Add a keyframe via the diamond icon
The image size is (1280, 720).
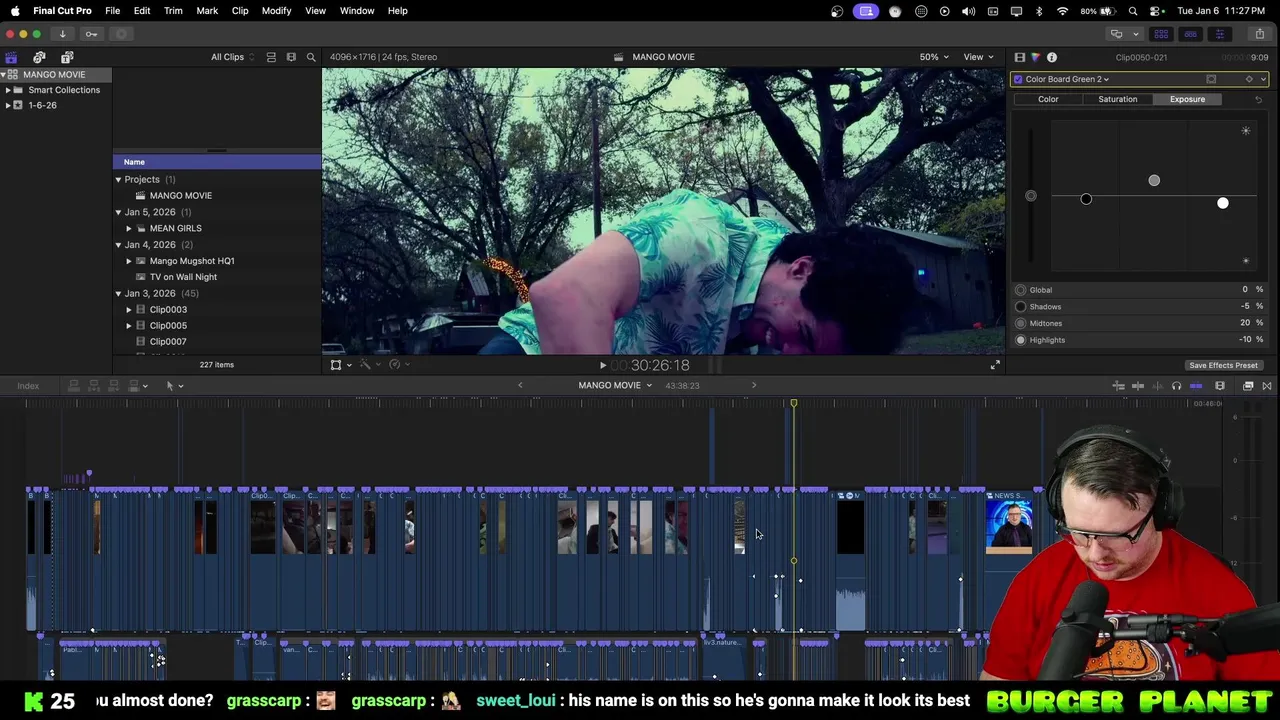(1249, 79)
